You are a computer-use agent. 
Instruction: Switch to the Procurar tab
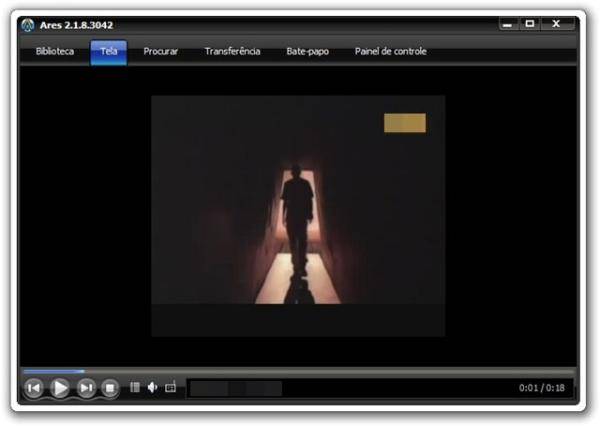point(160,51)
